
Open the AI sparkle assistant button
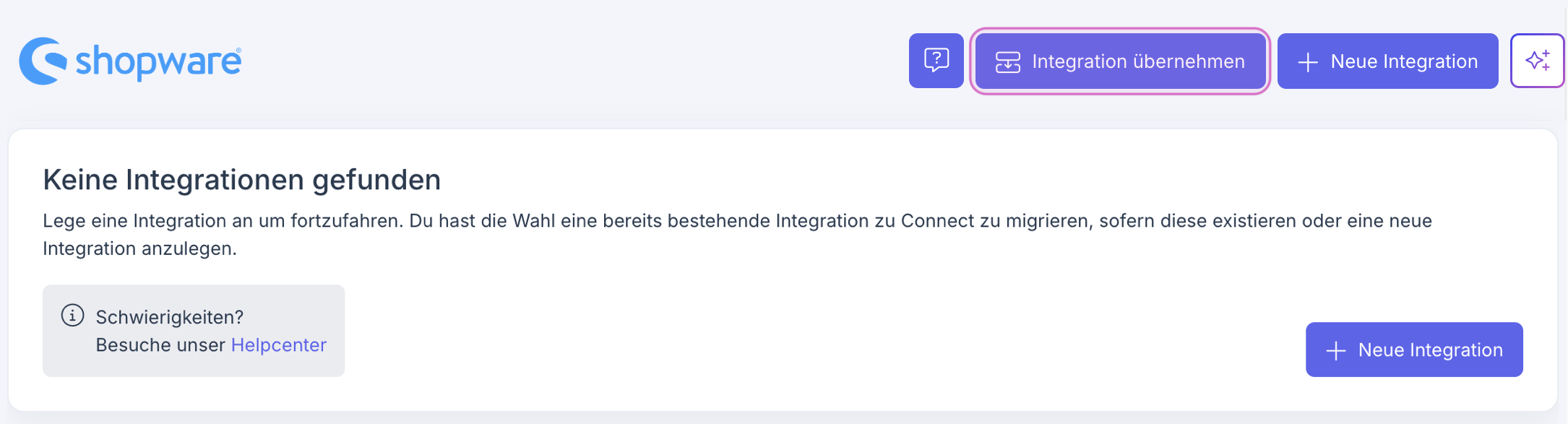[1537, 61]
